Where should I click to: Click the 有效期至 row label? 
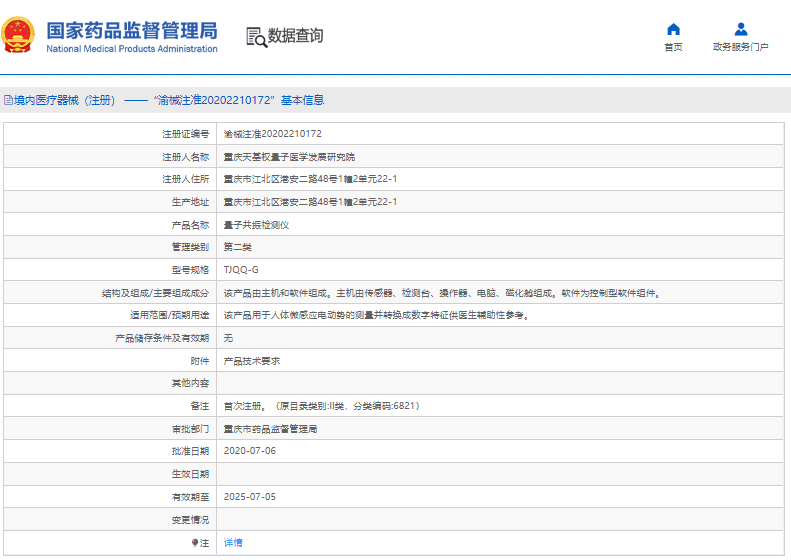tap(190, 497)
